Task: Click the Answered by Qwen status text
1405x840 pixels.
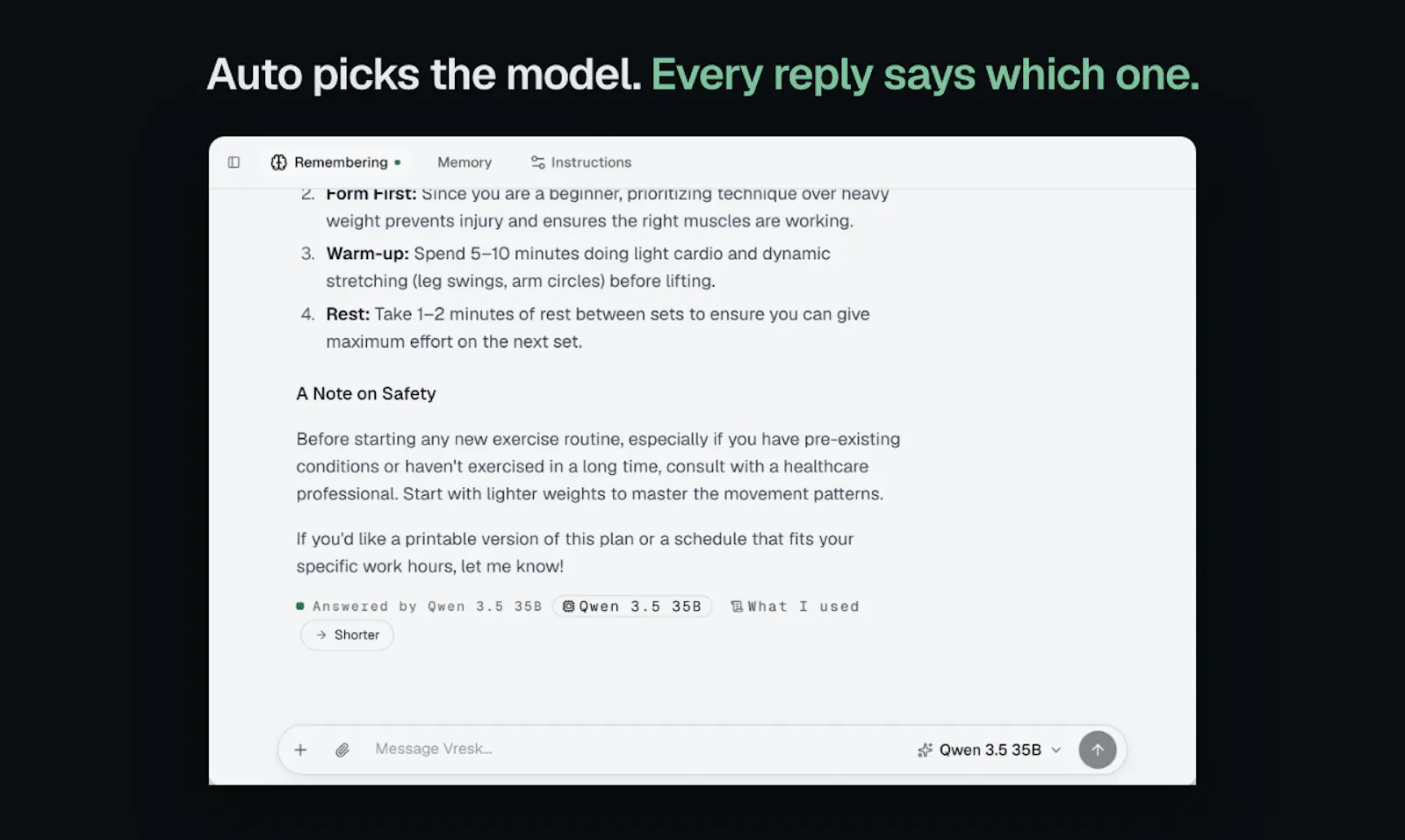Action: [428, 607]
